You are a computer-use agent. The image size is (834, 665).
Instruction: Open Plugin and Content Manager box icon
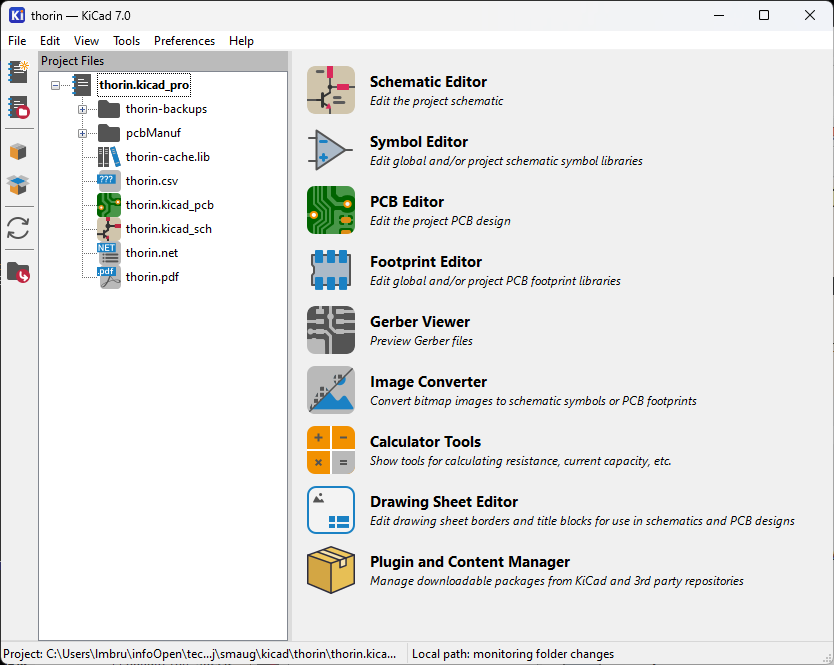[x=331, y=570]
